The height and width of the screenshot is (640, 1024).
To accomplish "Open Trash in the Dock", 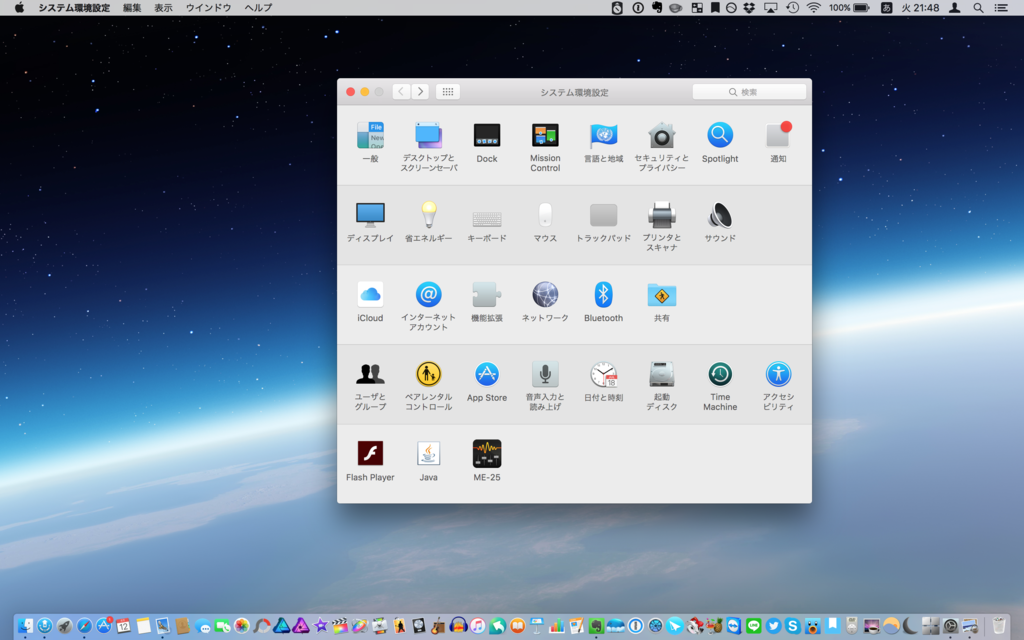I will coord(999,626).
